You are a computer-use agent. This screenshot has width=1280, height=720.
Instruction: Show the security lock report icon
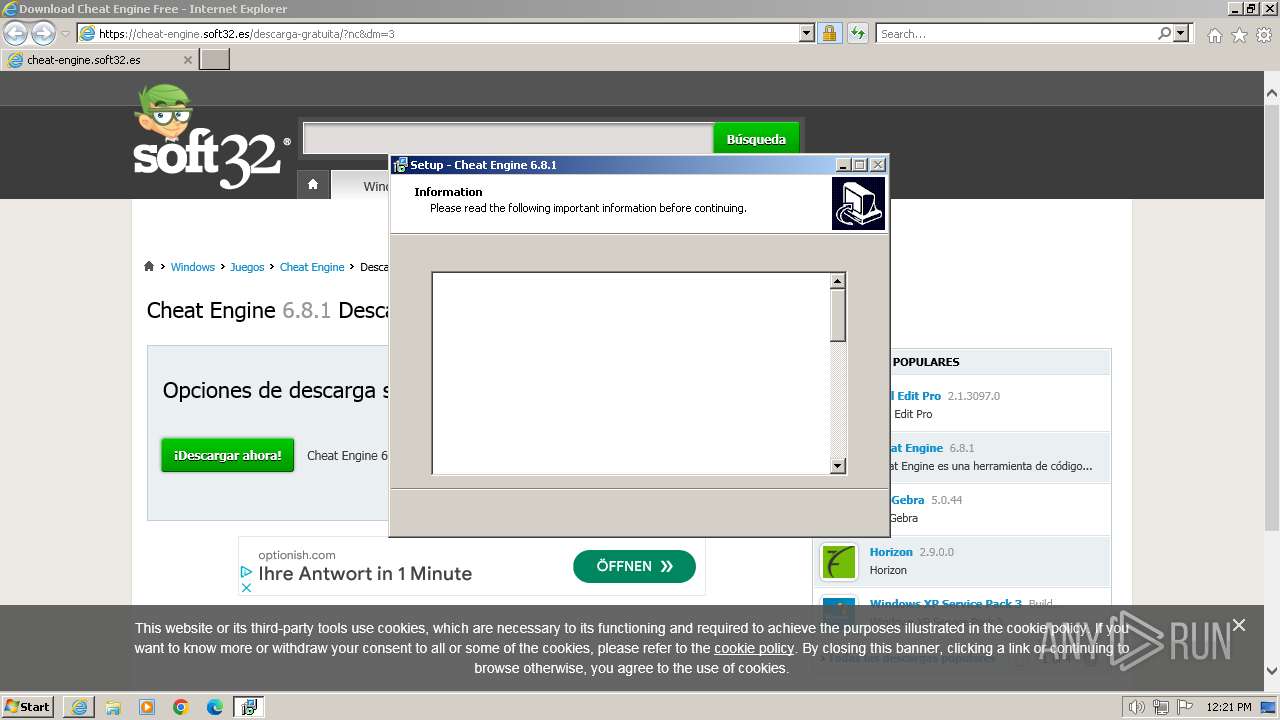pyautogui.click(x=829, y=33)
